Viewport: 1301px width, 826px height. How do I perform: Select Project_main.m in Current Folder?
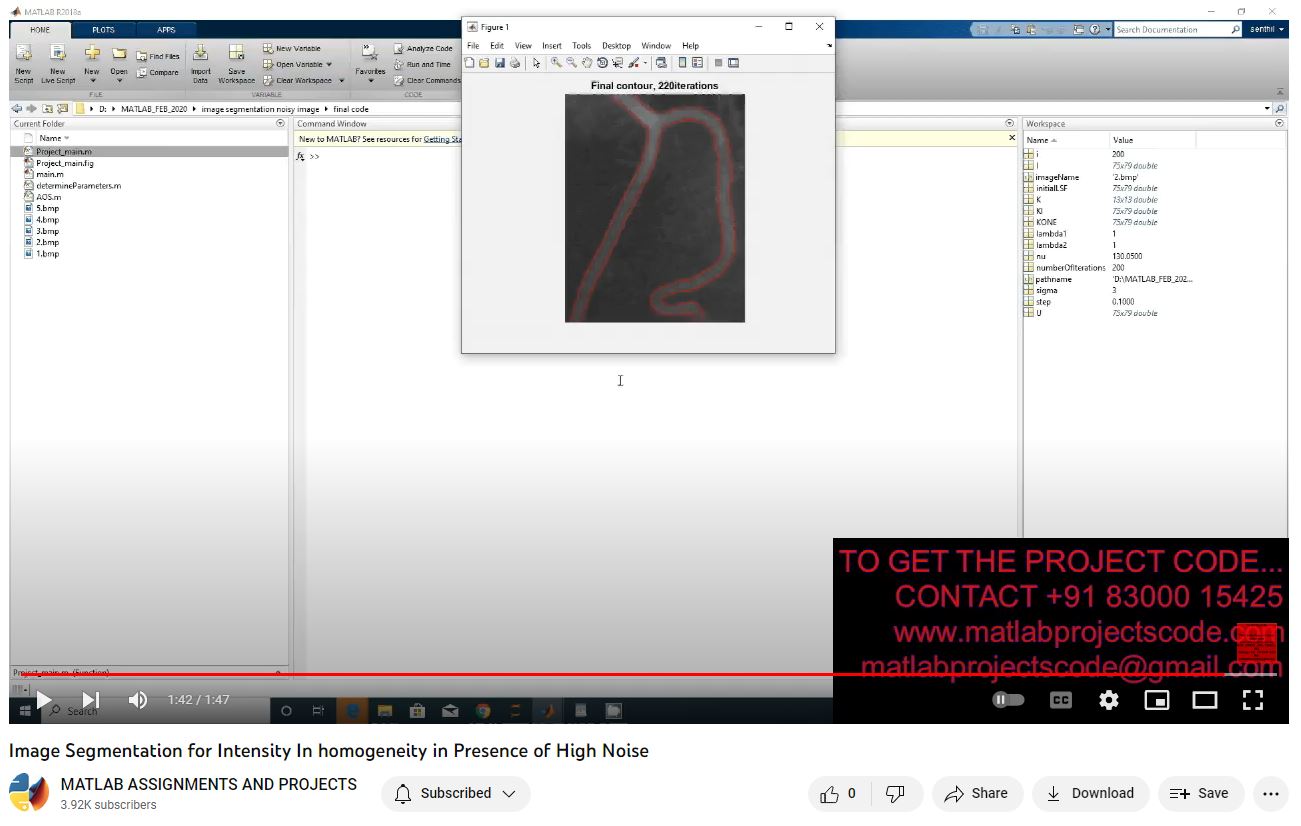click(63, 152)
